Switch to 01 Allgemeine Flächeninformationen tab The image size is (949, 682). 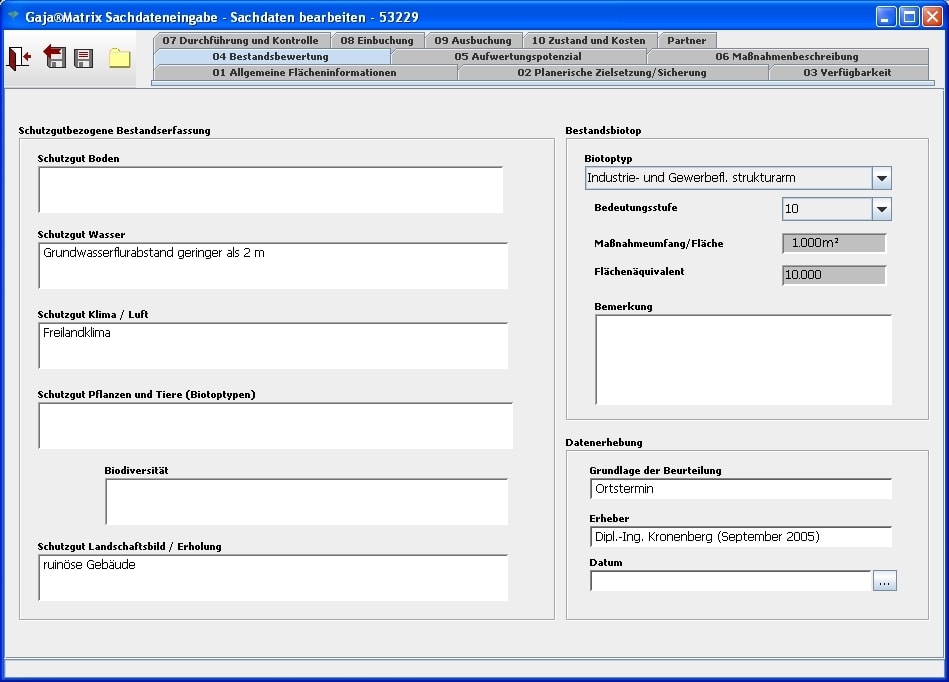tap(304, 73)
